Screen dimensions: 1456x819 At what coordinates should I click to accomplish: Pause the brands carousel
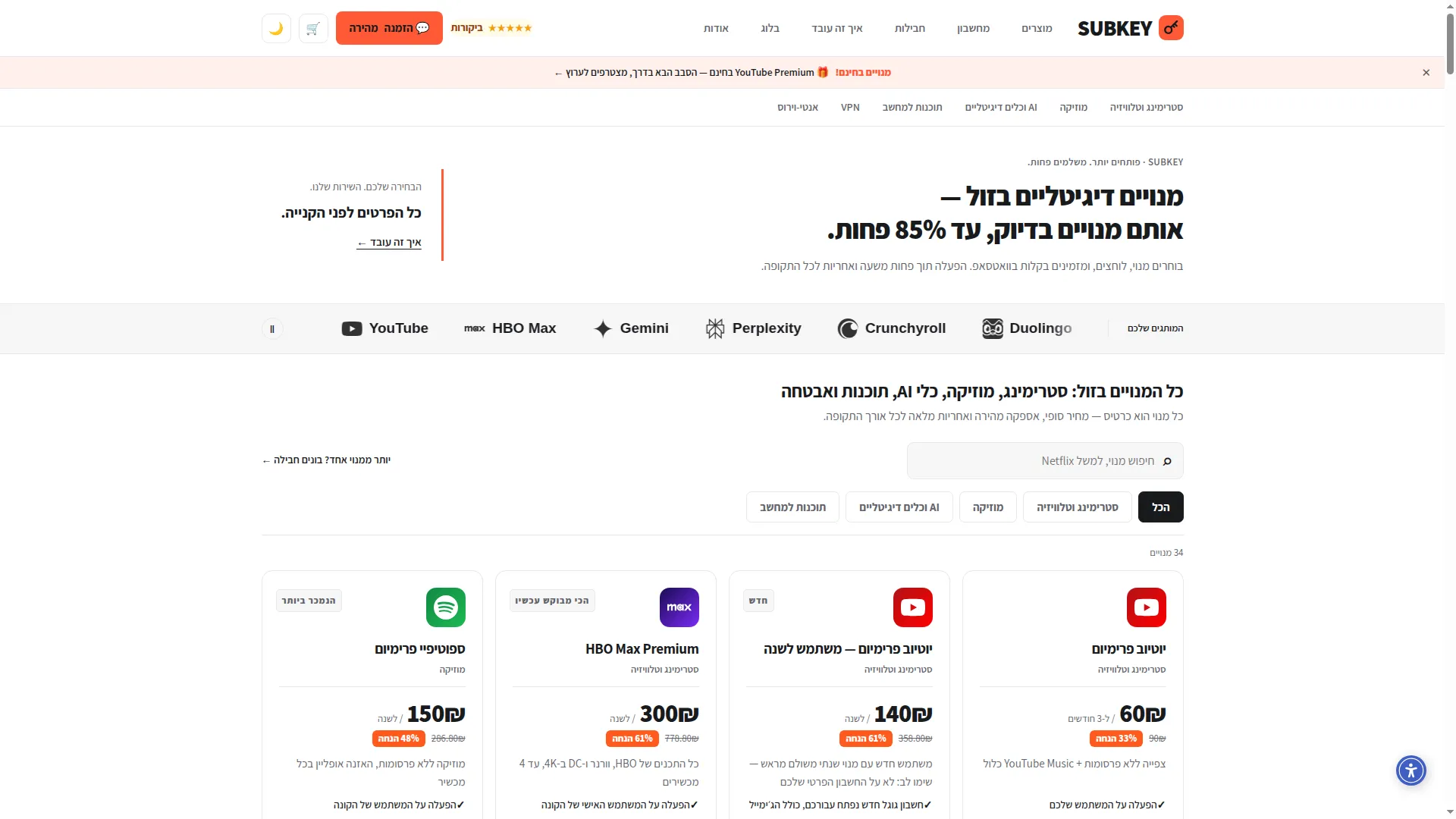(x=272, y=329)
